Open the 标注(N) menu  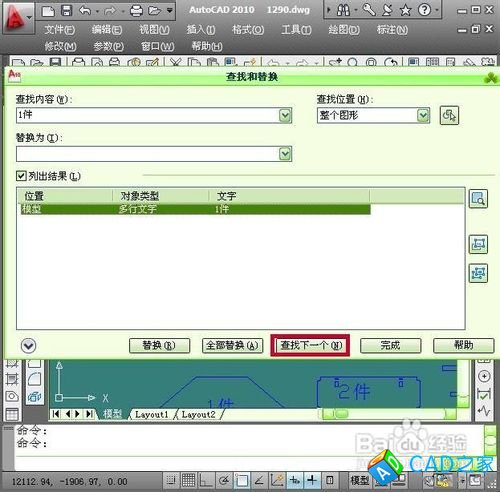(x=392, y=30)
